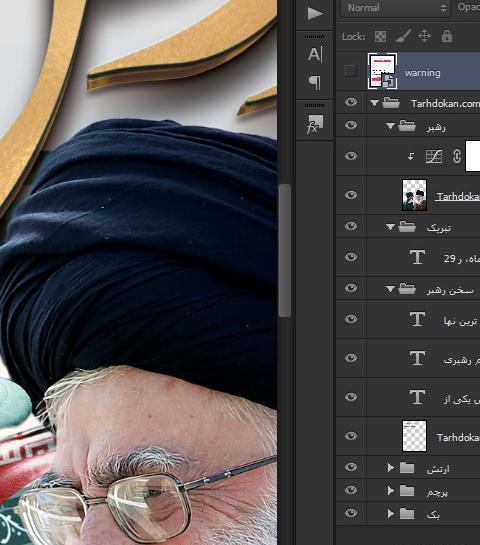Collapse the سخن رهبر group

point(390,289)
